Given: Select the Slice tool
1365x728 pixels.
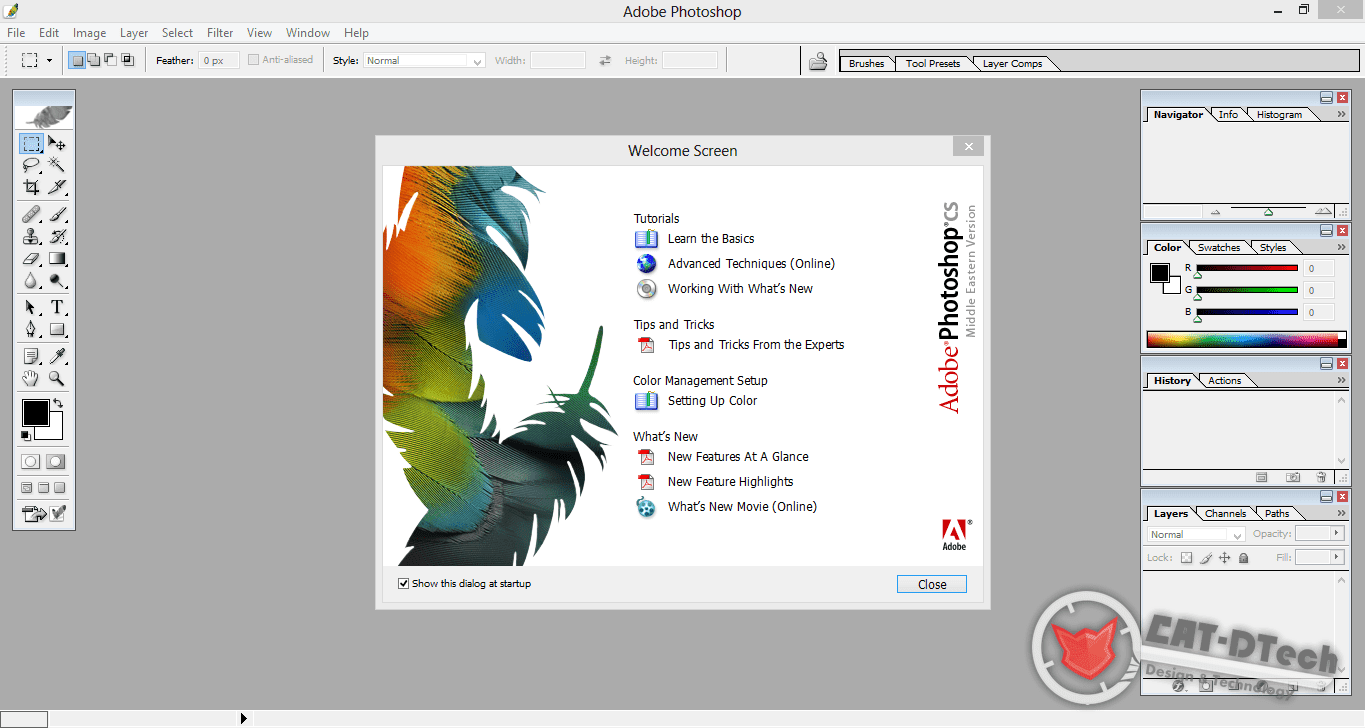Looking at the screenshot, I should pos(57,186).
